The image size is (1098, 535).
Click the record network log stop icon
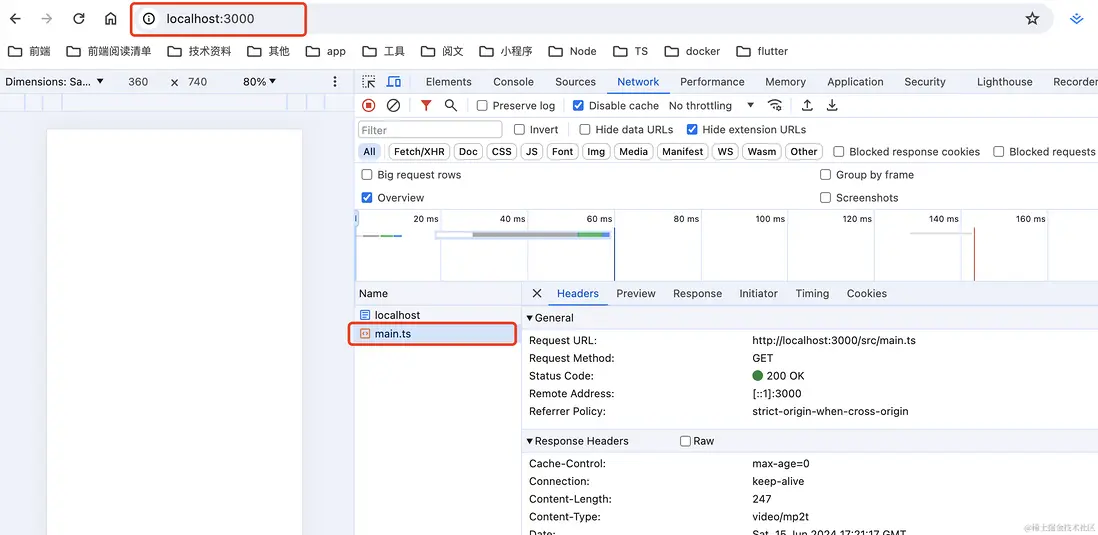(368, 105)
